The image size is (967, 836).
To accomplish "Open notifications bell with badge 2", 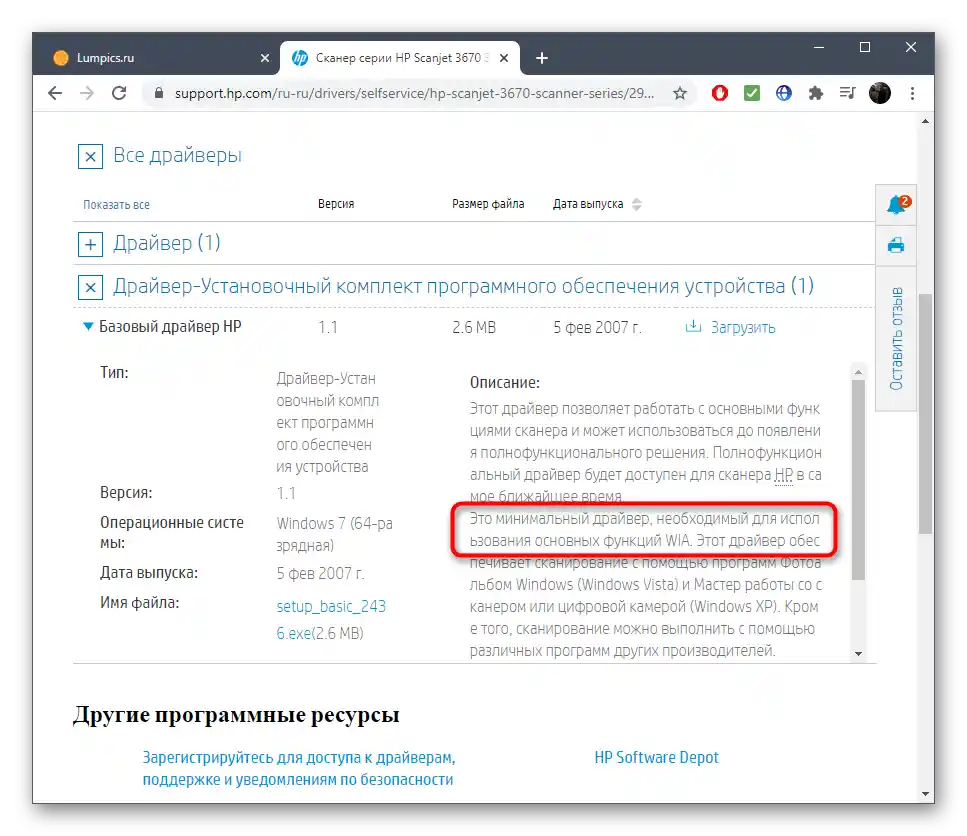I will pyautogui.click(x=896, y=205).
